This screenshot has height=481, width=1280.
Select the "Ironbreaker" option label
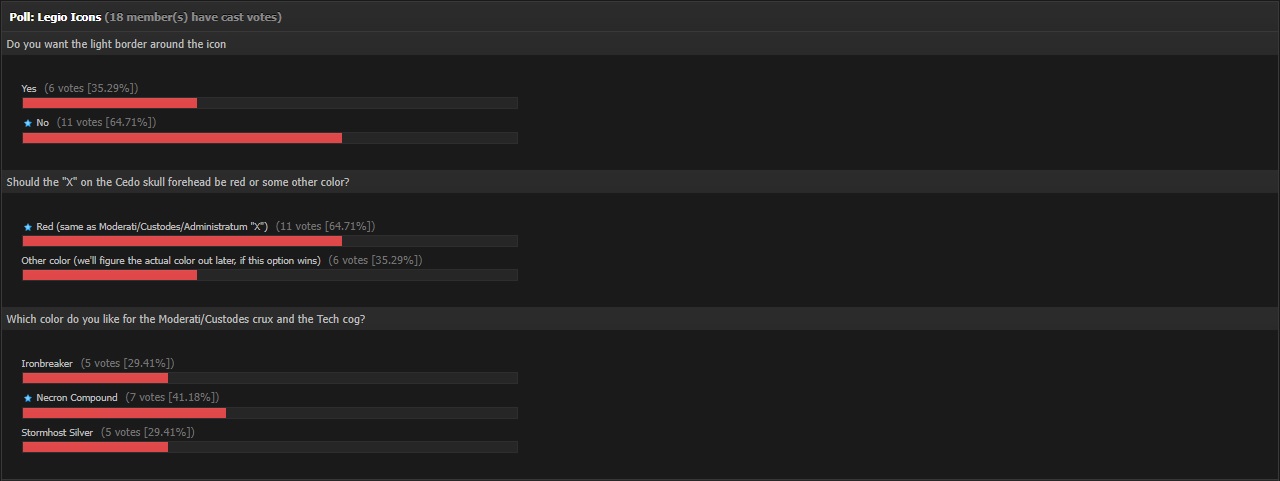pyautogui.click(x=47, y=364)
